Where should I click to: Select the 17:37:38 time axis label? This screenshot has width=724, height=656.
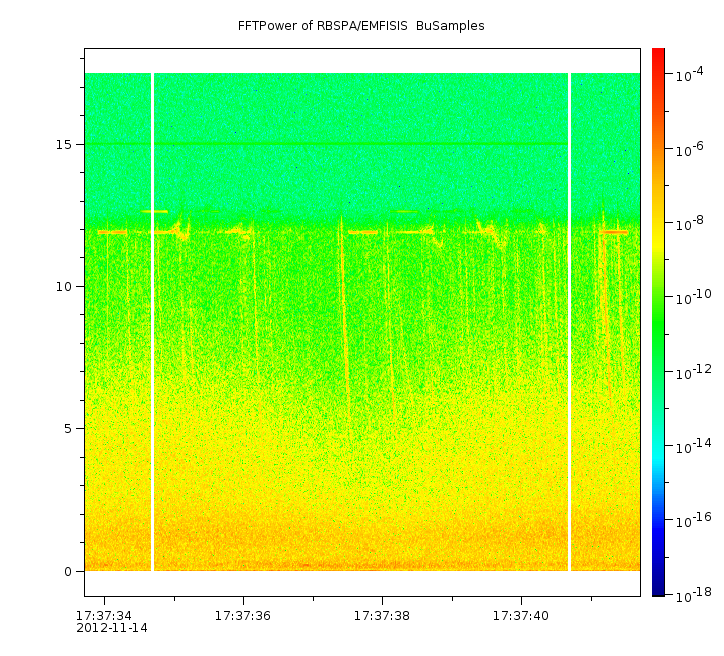coord(382,615)
